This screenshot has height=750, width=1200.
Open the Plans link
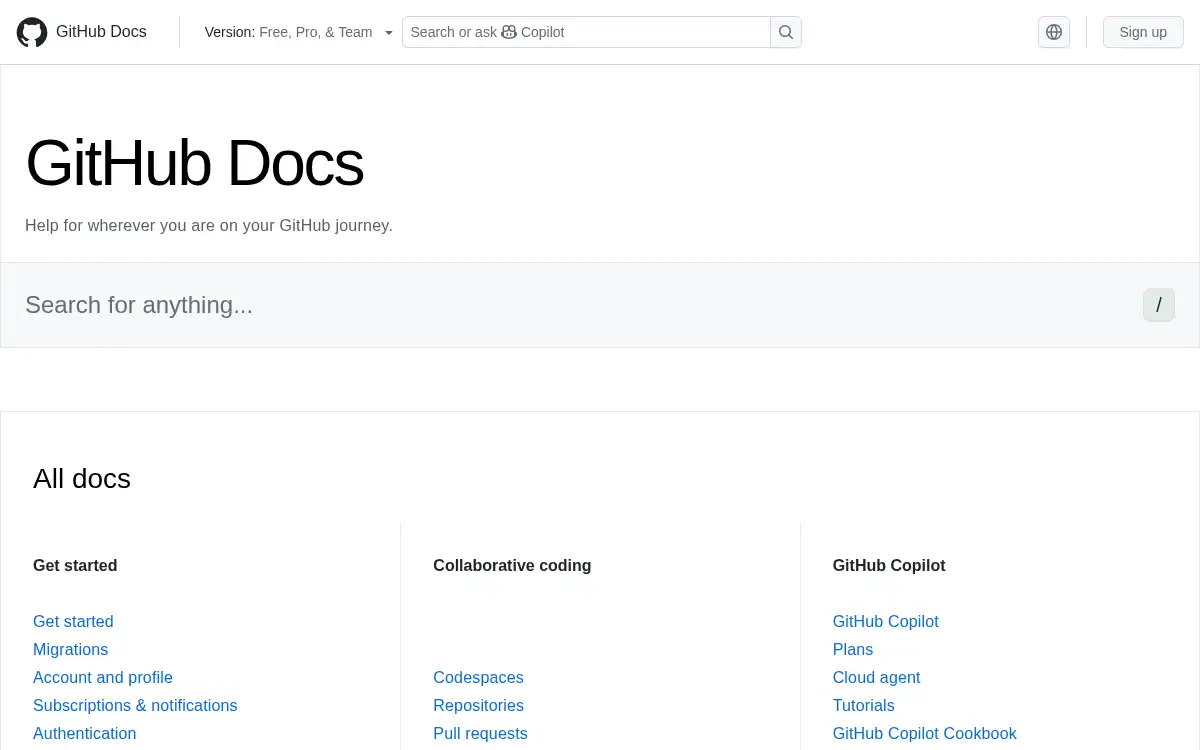(853, 649)
